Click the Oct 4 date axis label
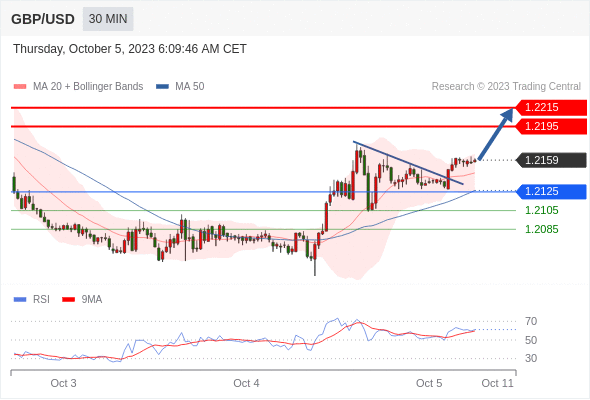The width and height of the screenshot is (590, 400). (246, 383)
